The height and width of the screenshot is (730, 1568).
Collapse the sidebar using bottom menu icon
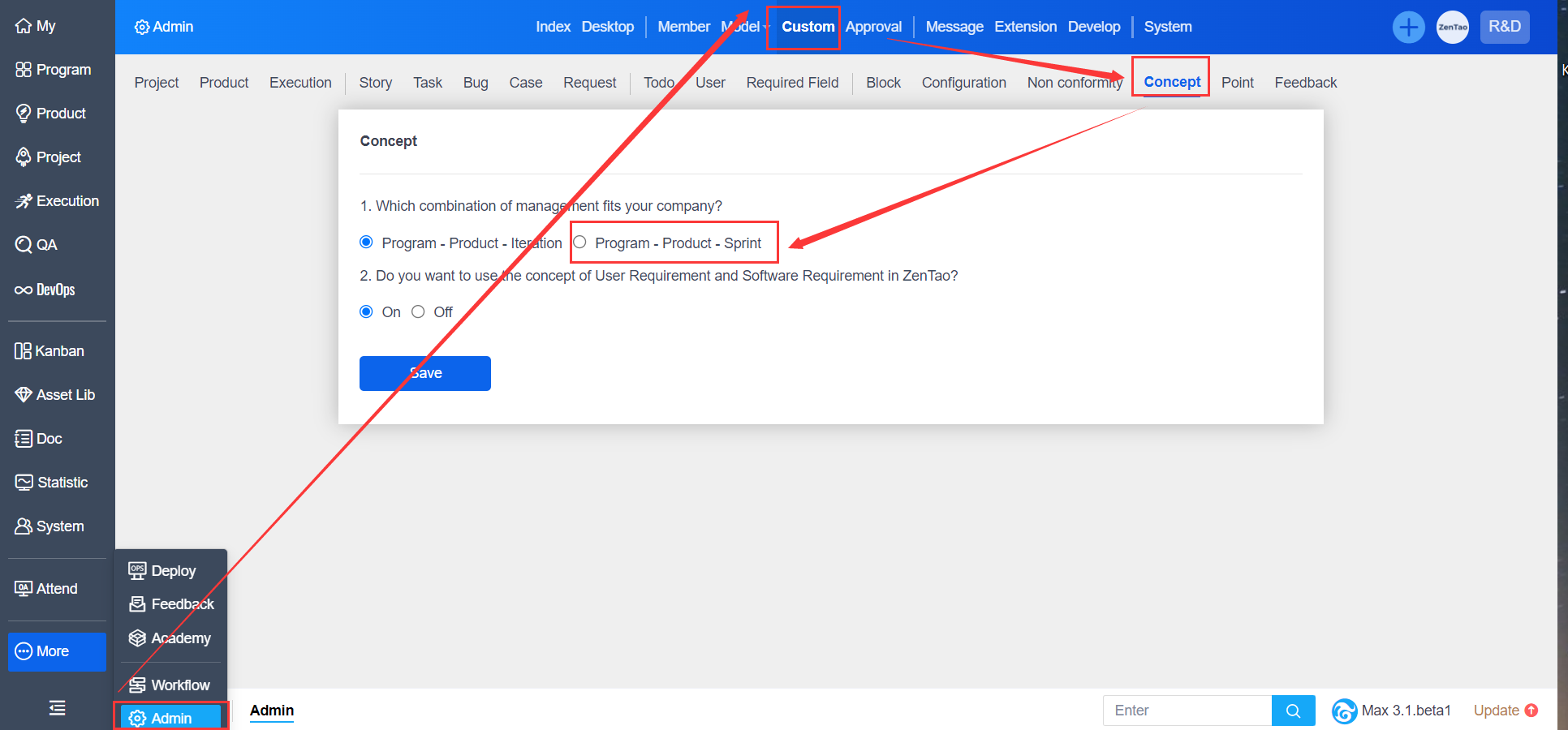(x=57, y=708)
